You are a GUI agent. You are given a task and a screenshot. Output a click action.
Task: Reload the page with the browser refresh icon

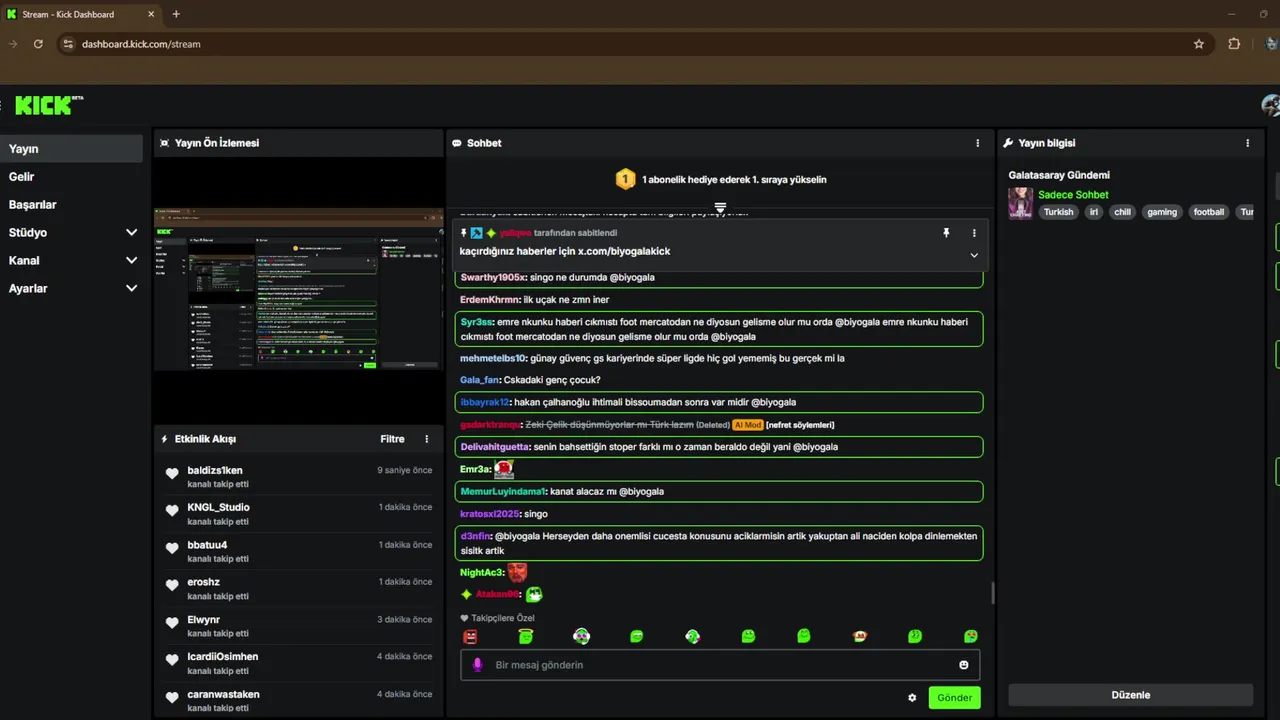38,44
